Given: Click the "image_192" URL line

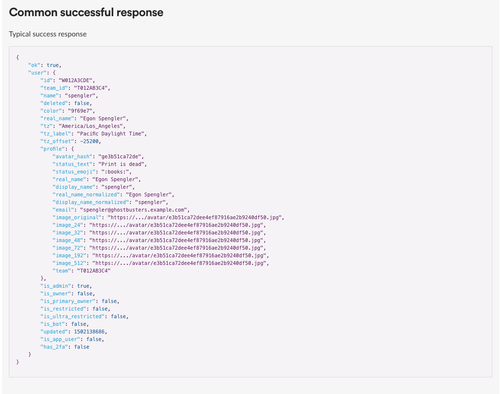Looking at the screenshot, I should click(161, 256).
